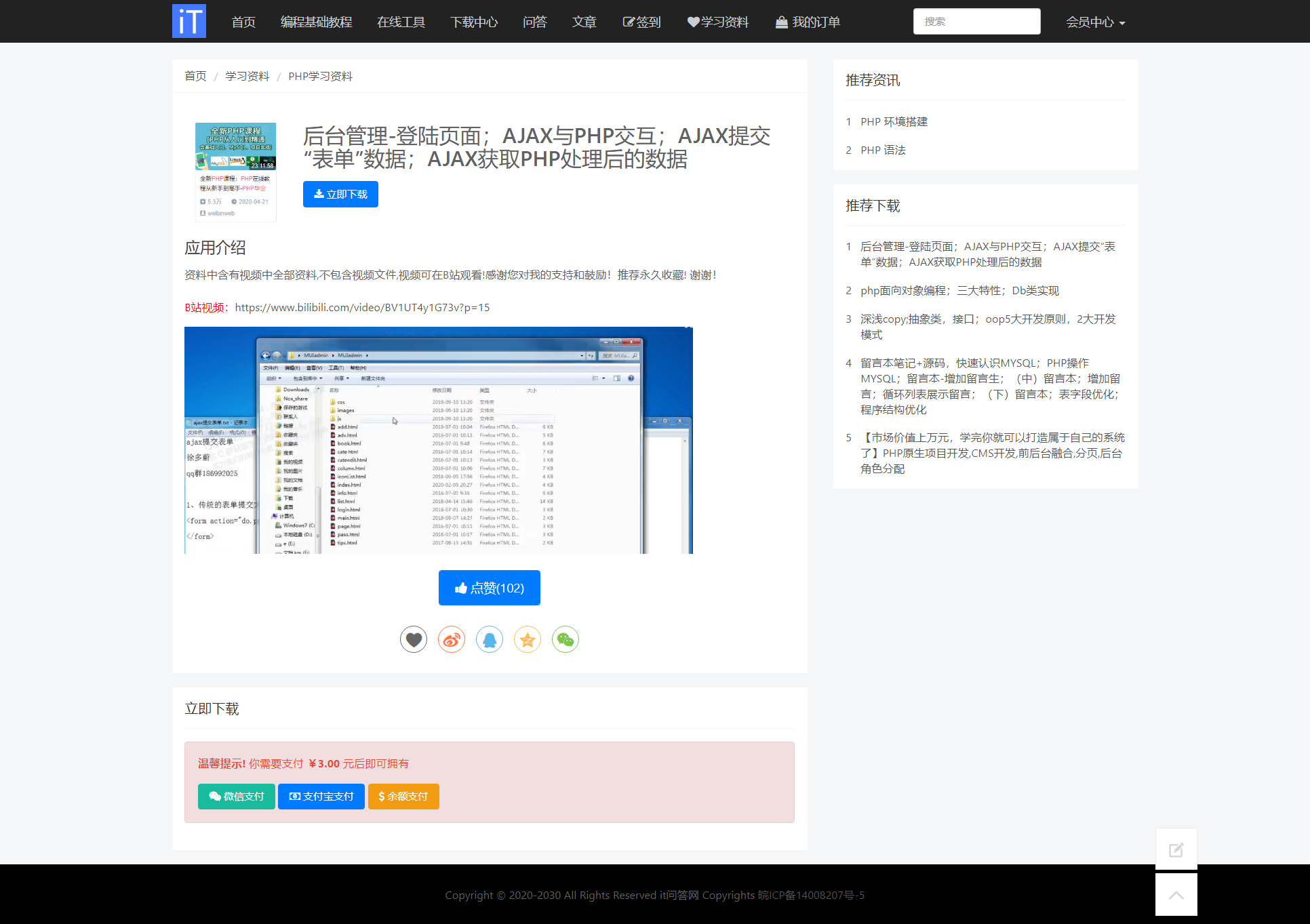Click the back-to-top arrow icon
The height and width of the screenshot is (924, 1310).
1176,895
